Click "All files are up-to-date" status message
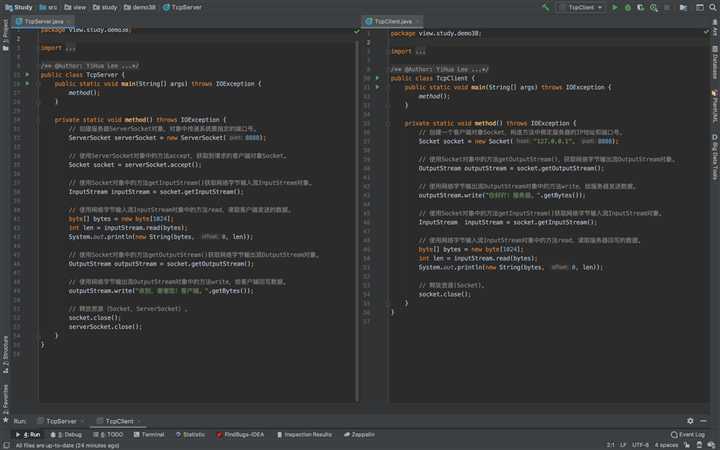This screenshot has width=720, height=450. [x=68, y=445]
